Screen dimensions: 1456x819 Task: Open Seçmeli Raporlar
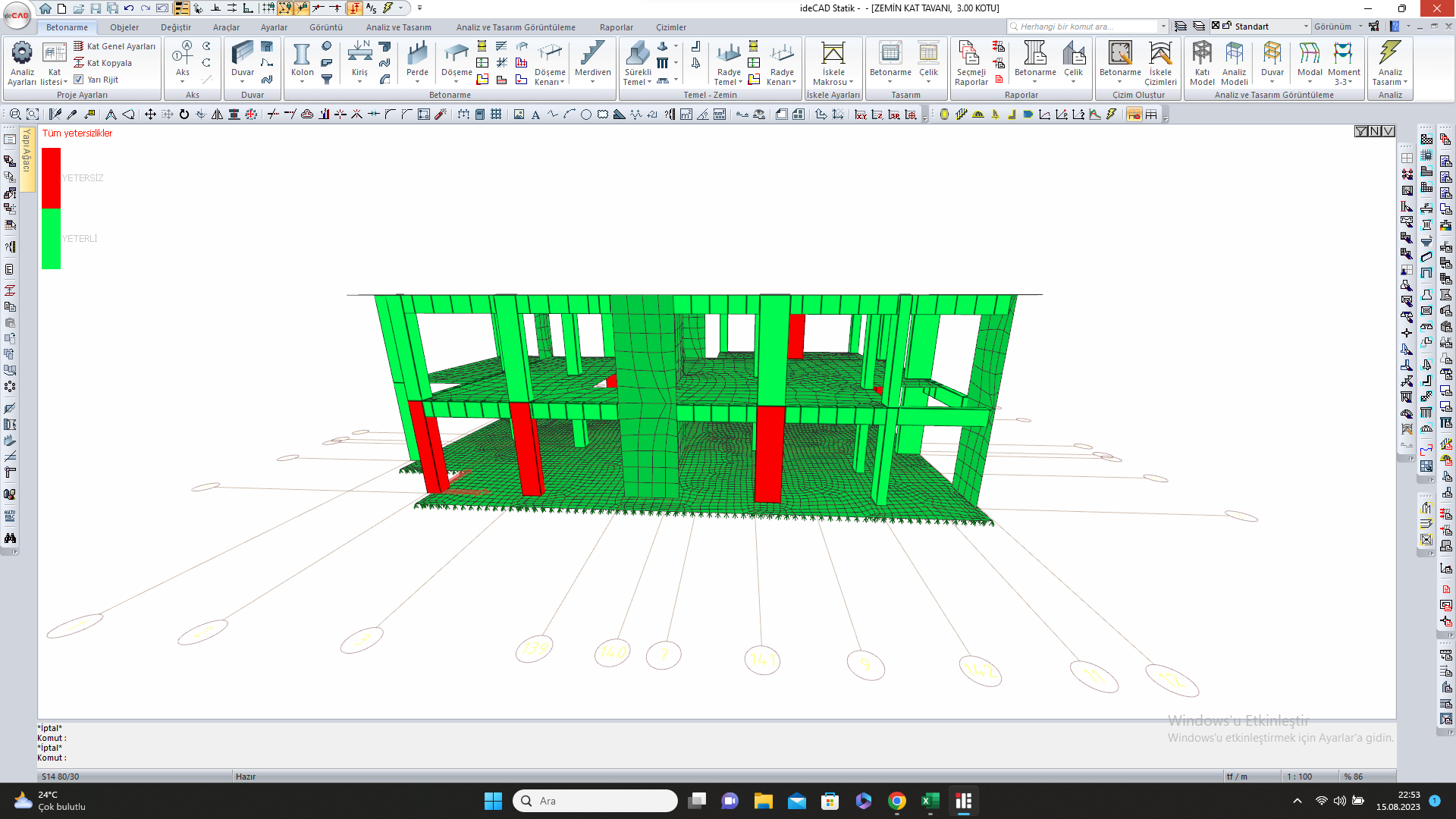click(971, 64)
